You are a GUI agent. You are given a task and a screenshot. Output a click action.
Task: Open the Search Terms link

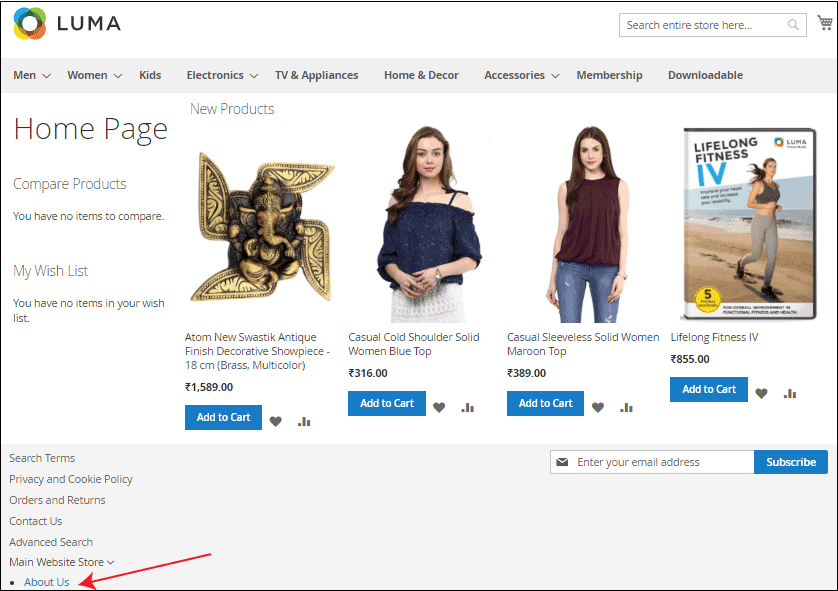click(x=42, y=458)
